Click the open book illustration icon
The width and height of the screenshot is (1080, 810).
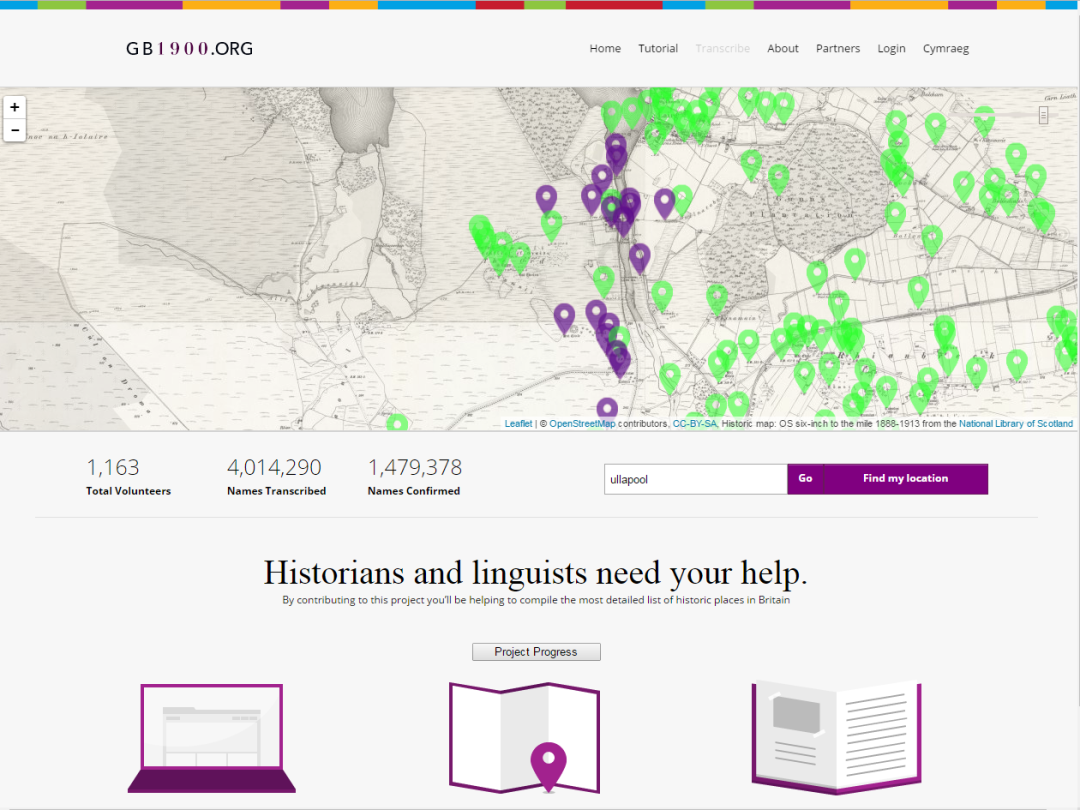tap(835, 737)
